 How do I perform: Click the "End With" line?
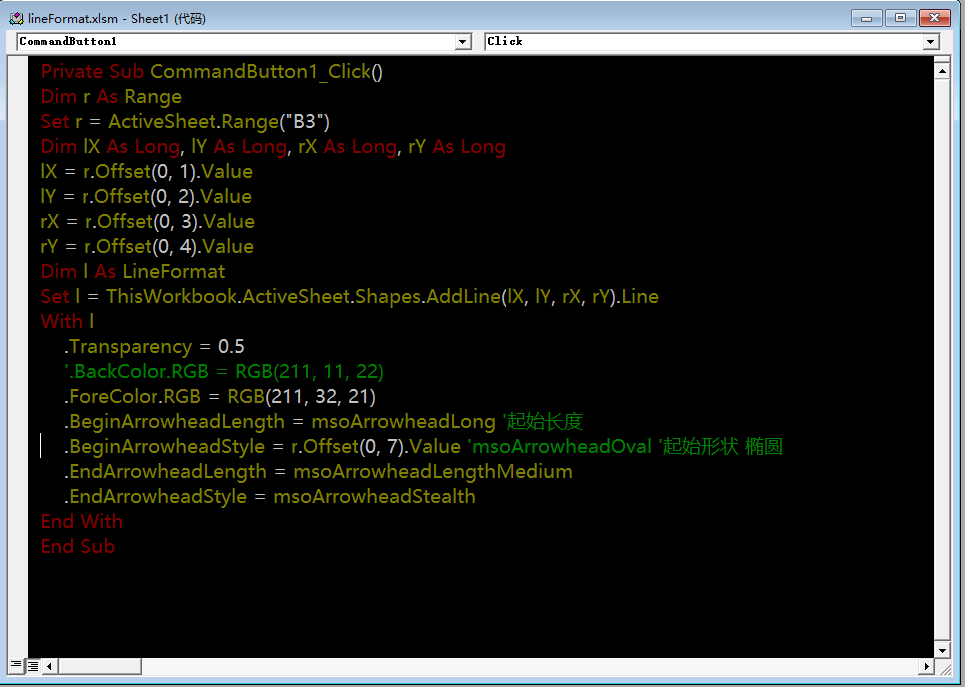pyautogui.click(x=81, y=521)
